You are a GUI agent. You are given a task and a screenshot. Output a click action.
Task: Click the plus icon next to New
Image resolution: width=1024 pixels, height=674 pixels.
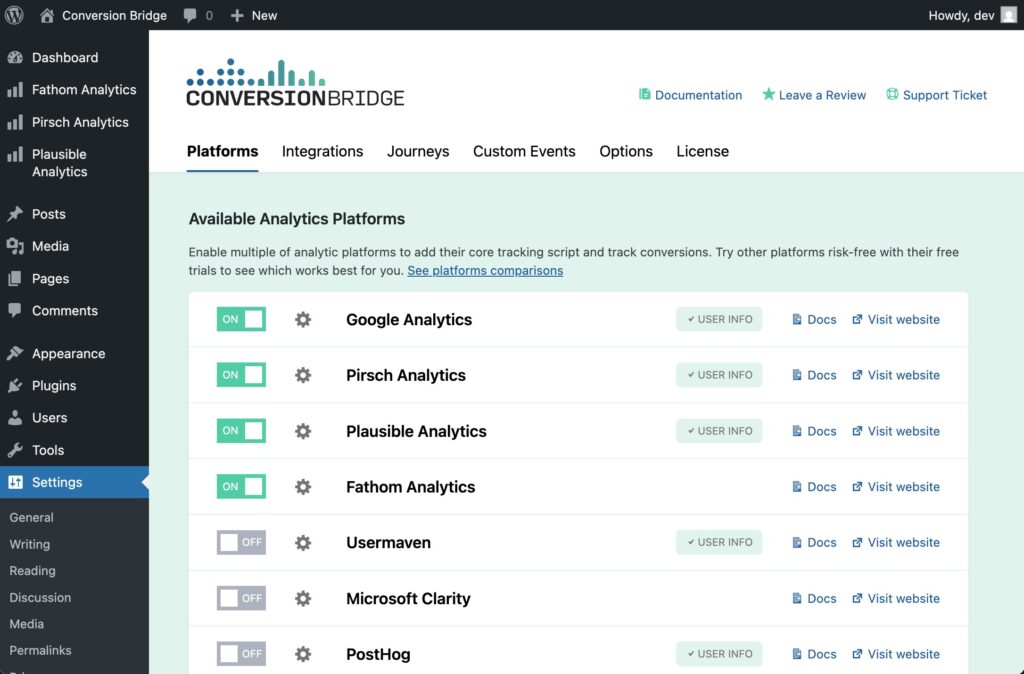pos(236,15)
